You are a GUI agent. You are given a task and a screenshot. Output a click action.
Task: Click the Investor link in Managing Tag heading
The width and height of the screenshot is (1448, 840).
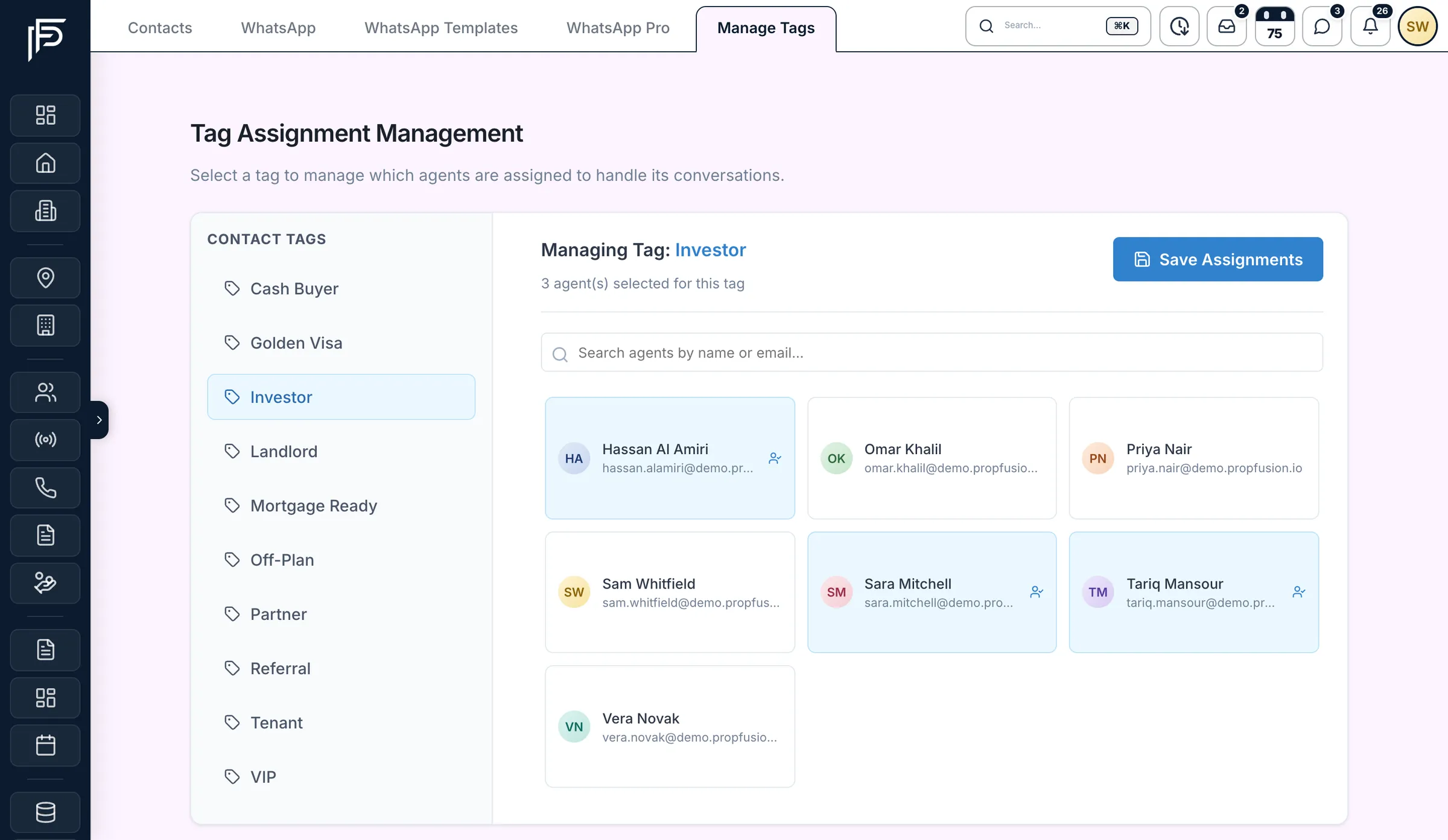click(x=710, y=250)
